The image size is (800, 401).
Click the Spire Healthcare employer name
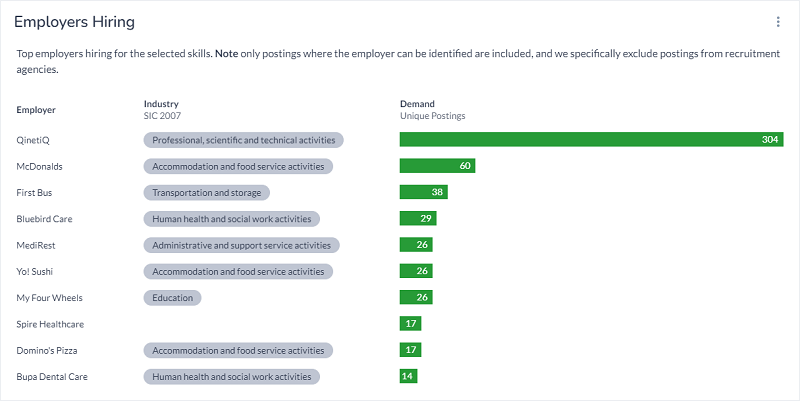(x=49, y=324)
